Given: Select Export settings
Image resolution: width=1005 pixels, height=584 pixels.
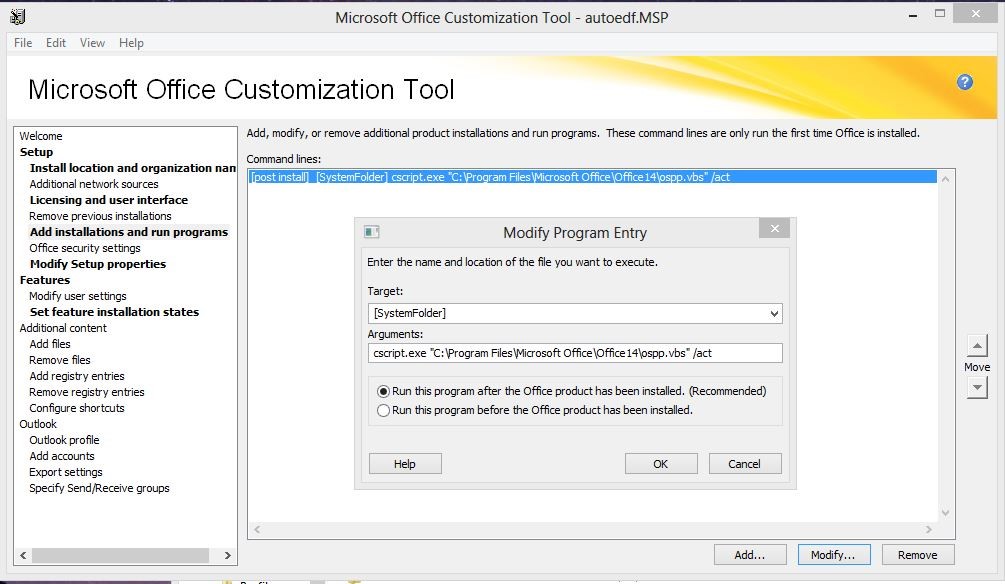Looking at the screenshot, I should (65, 472).
